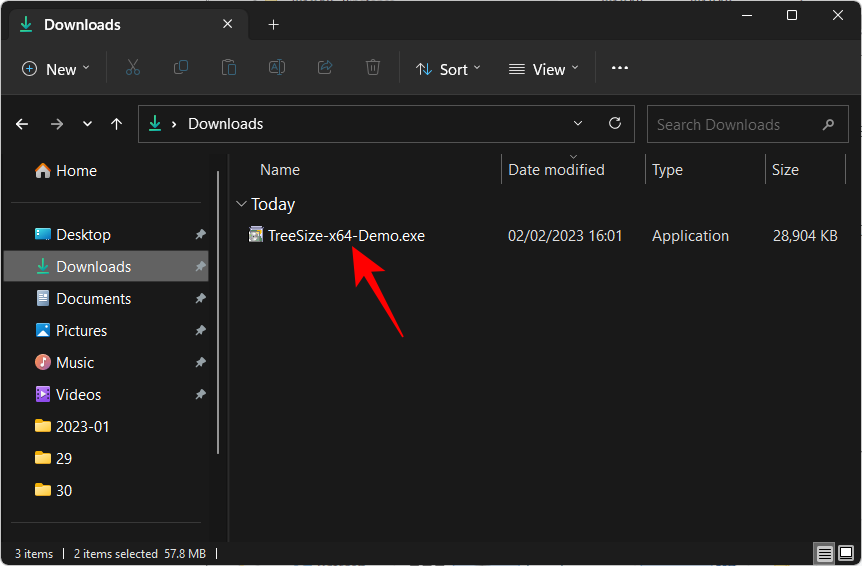This screenshot has height=566, width=862.
Task: Open folder 29 in the sidebar
Action: [x=106, y=458]
